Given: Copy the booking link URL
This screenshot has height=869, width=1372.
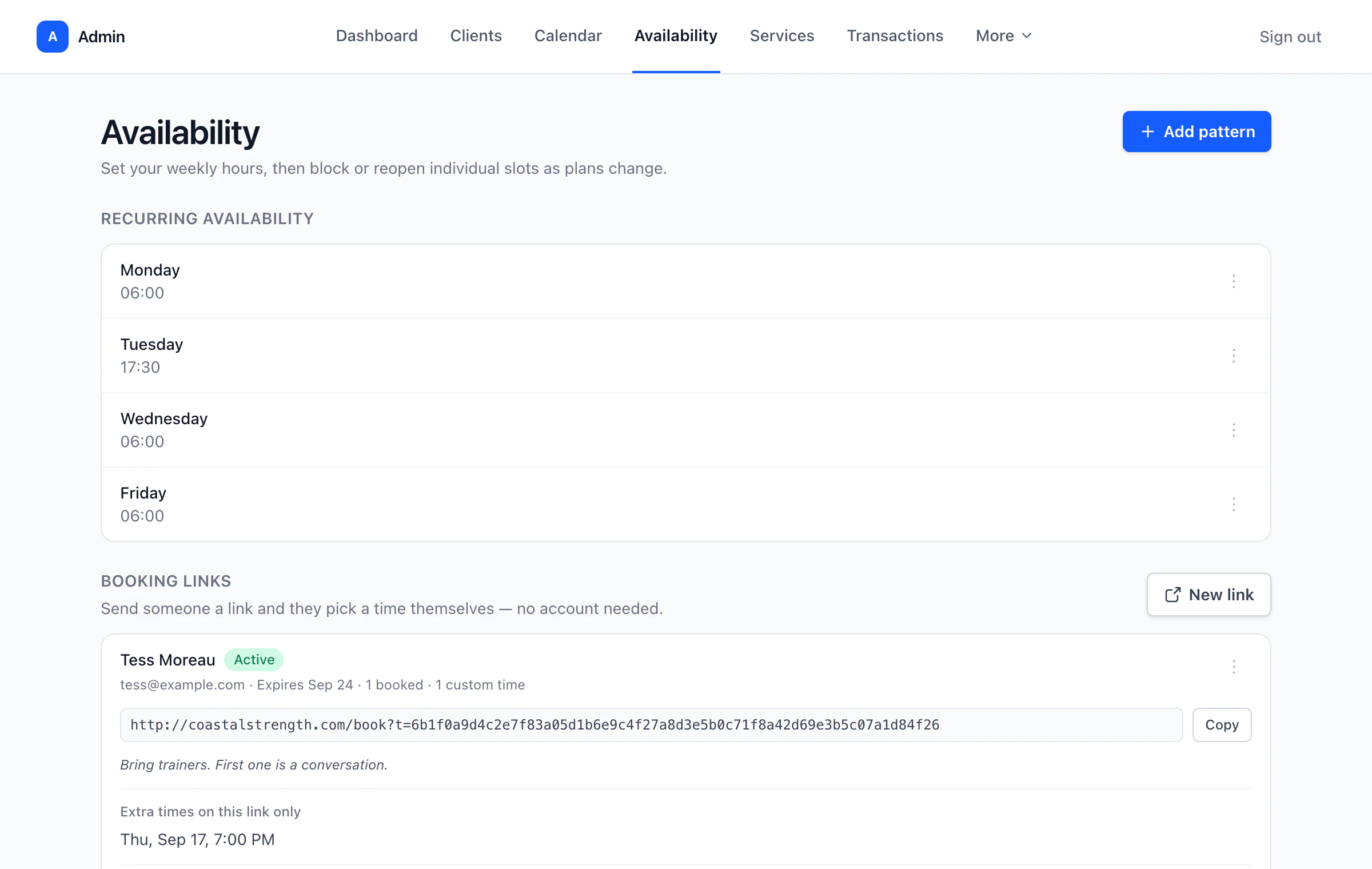Looking at the screenshot, I should (1222, 725).
